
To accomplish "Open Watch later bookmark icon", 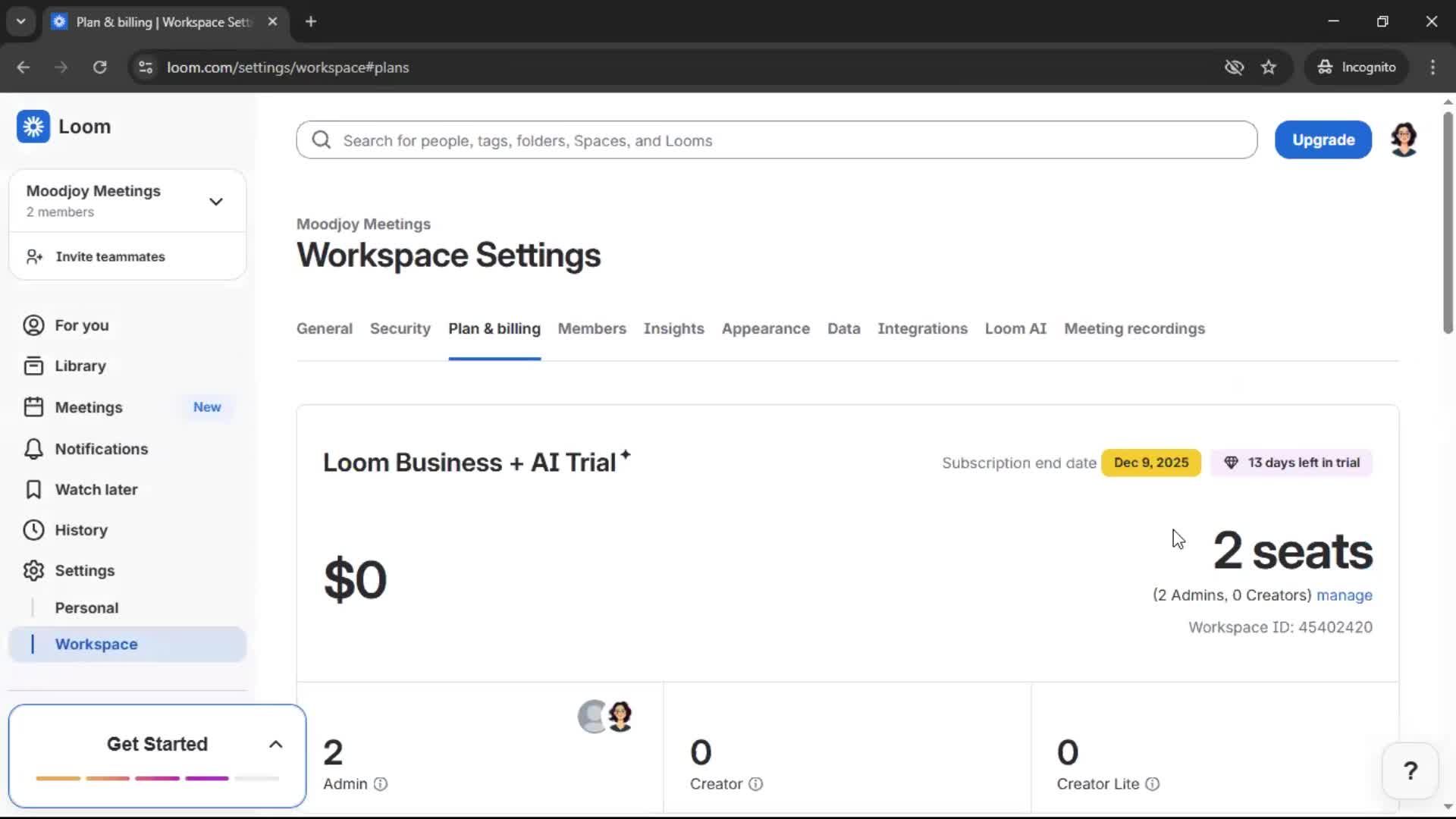I will point(33,490).
